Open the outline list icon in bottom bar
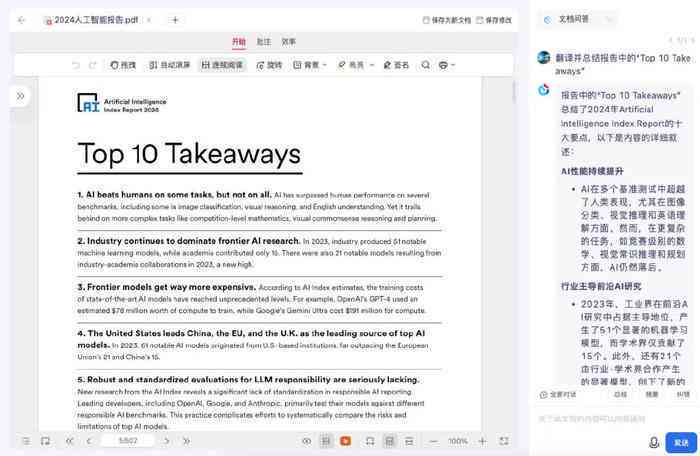700x456 pixels. tap(26, 441)
